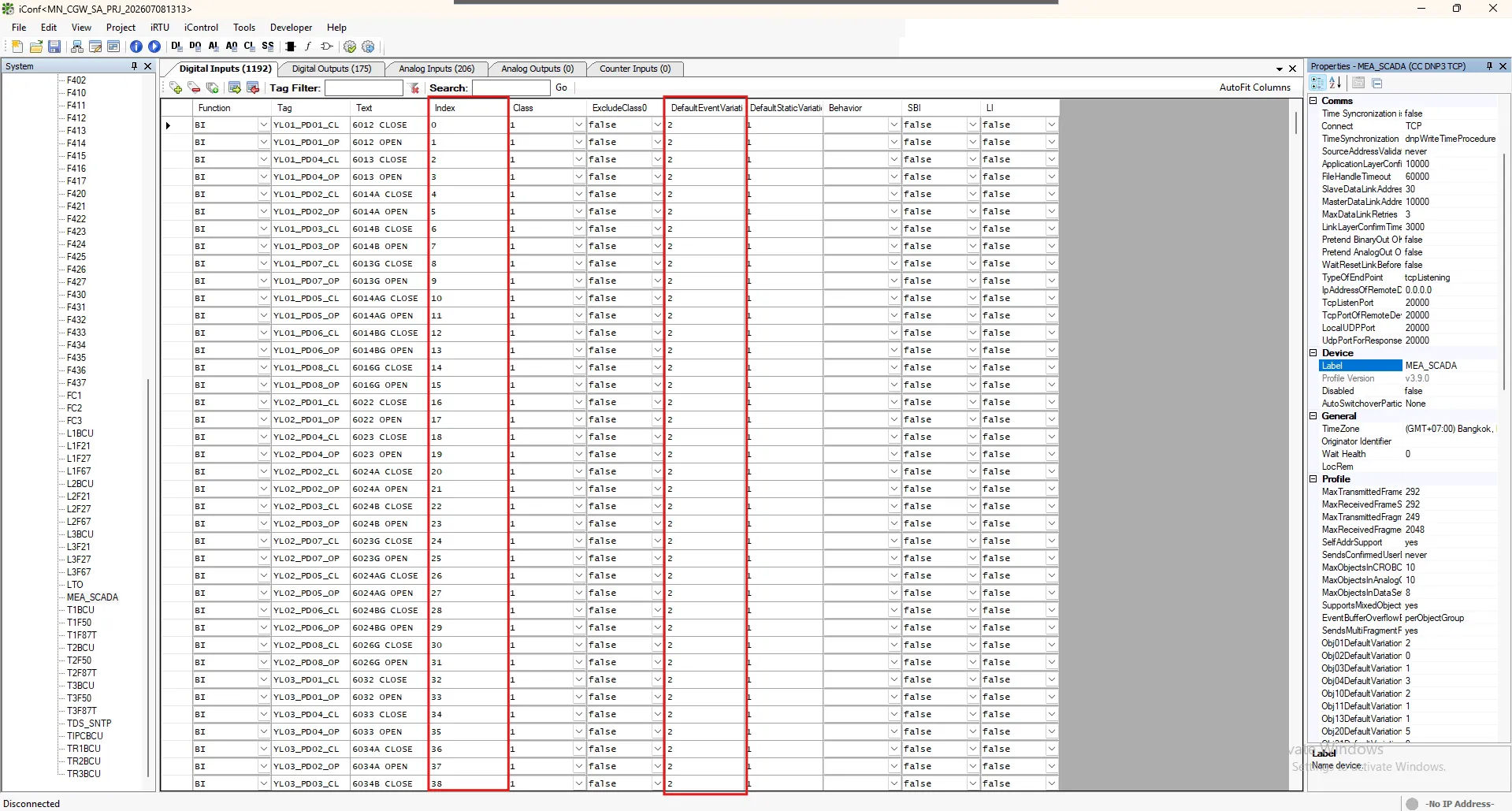Focus the Search input field
Viewport: 1512px width, 811px height.
click(511, 88)
